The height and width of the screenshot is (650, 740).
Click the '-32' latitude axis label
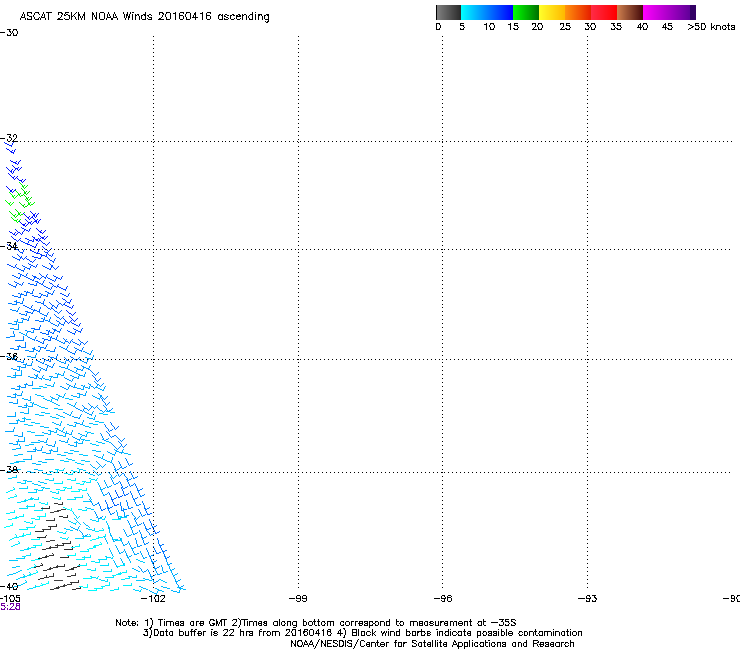9,138
